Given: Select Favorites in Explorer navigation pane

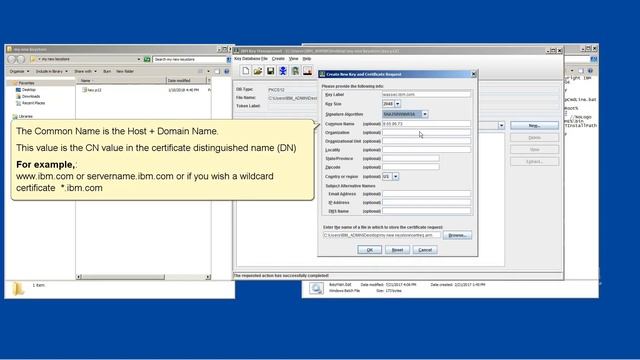Looking at the screenshot, I should click(x=27, y=83).
